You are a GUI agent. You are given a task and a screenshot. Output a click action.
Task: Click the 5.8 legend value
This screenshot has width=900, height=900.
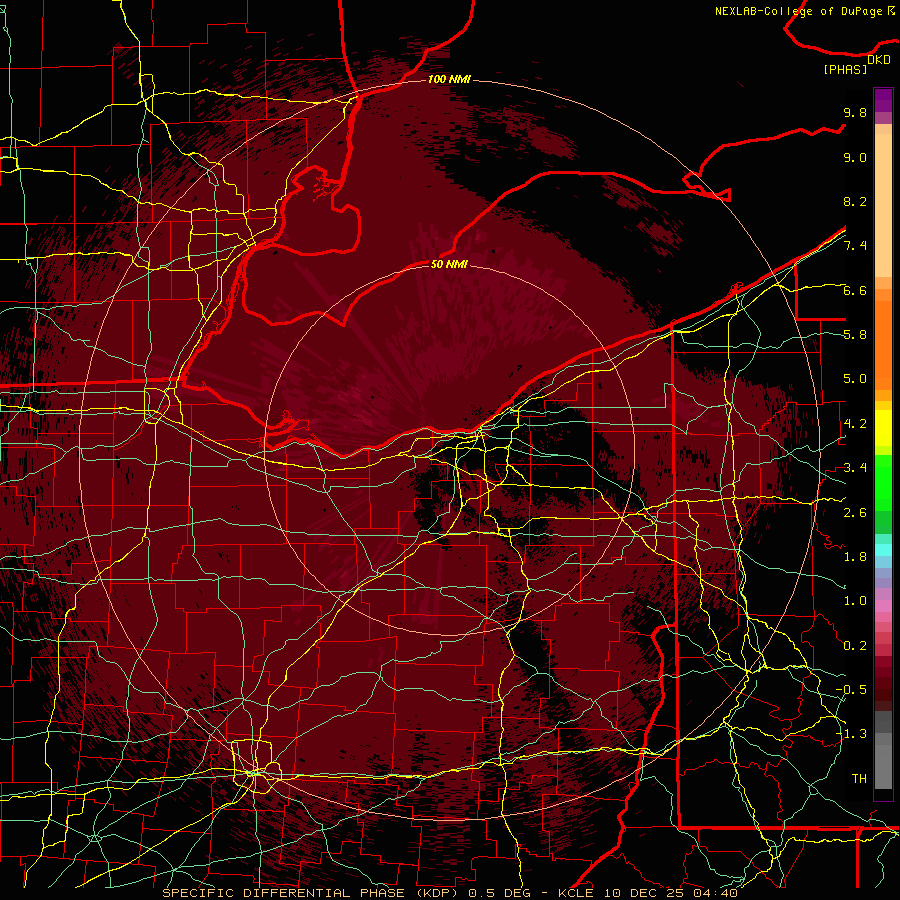click(855, 335)
